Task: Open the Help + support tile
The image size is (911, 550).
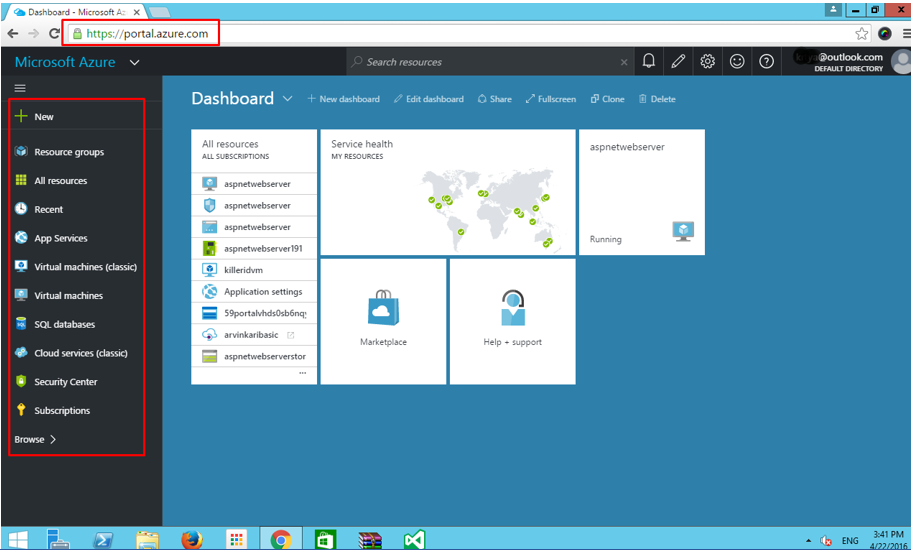Action: (512, 322)
